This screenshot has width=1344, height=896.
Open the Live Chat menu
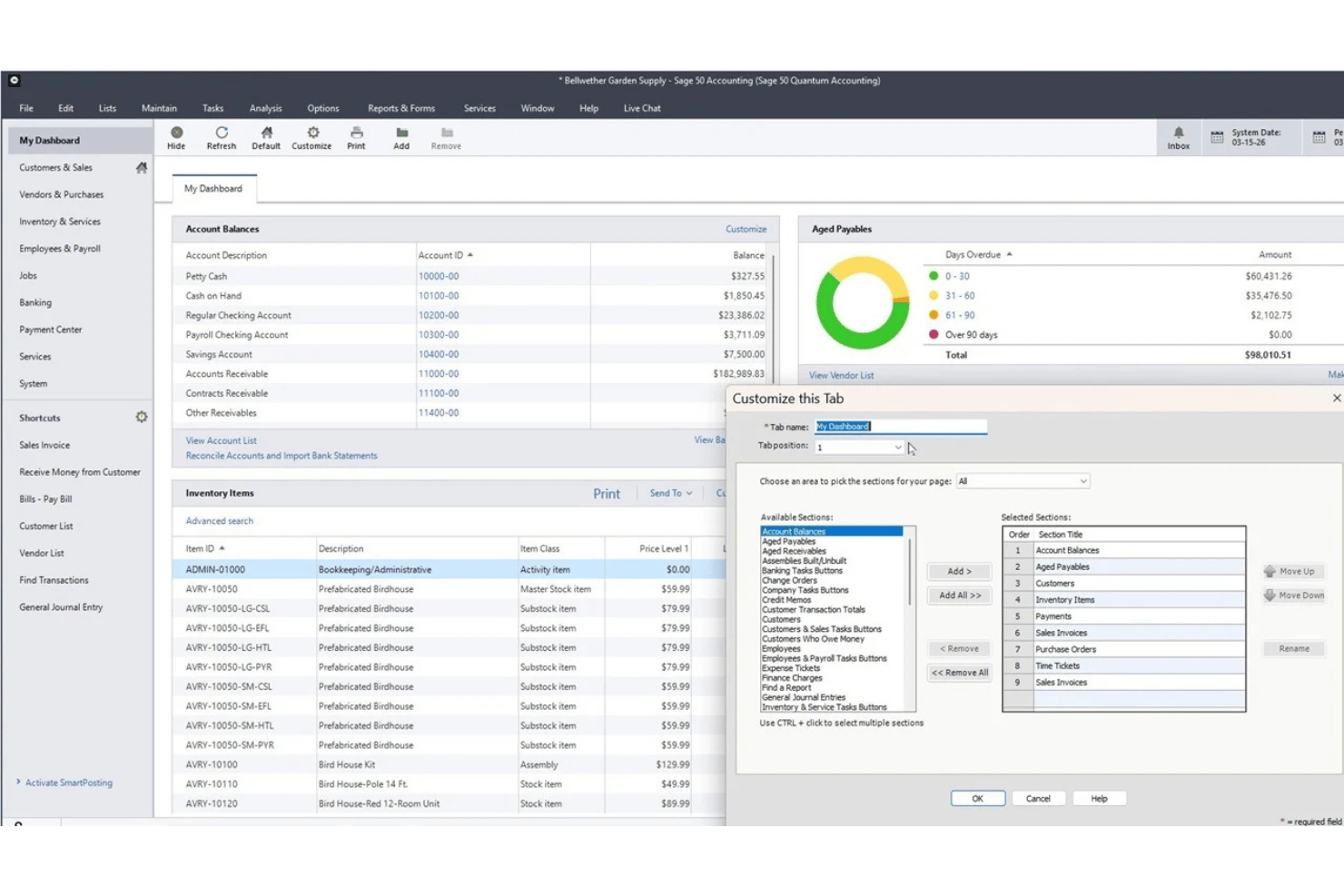[642, 108]
